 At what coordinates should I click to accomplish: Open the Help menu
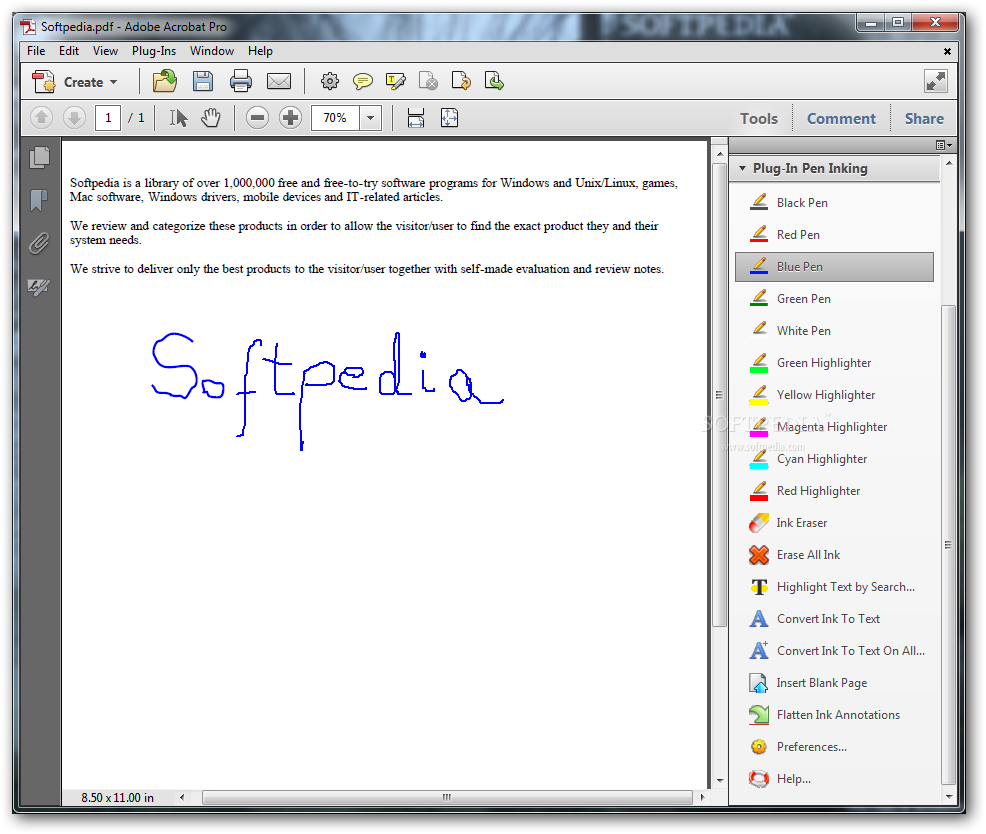click(260, 51)
